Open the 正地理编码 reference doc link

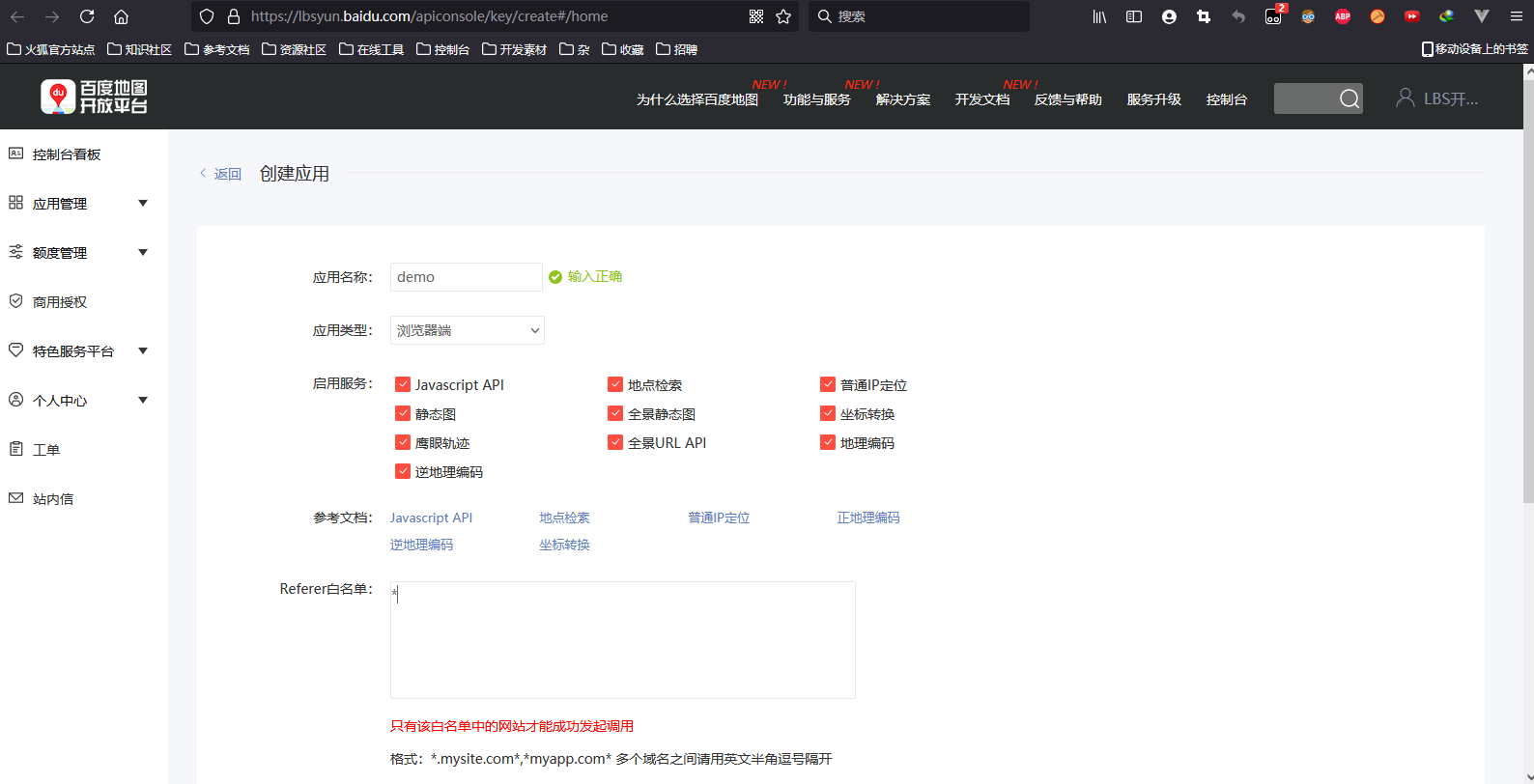[x=867, y=518]
